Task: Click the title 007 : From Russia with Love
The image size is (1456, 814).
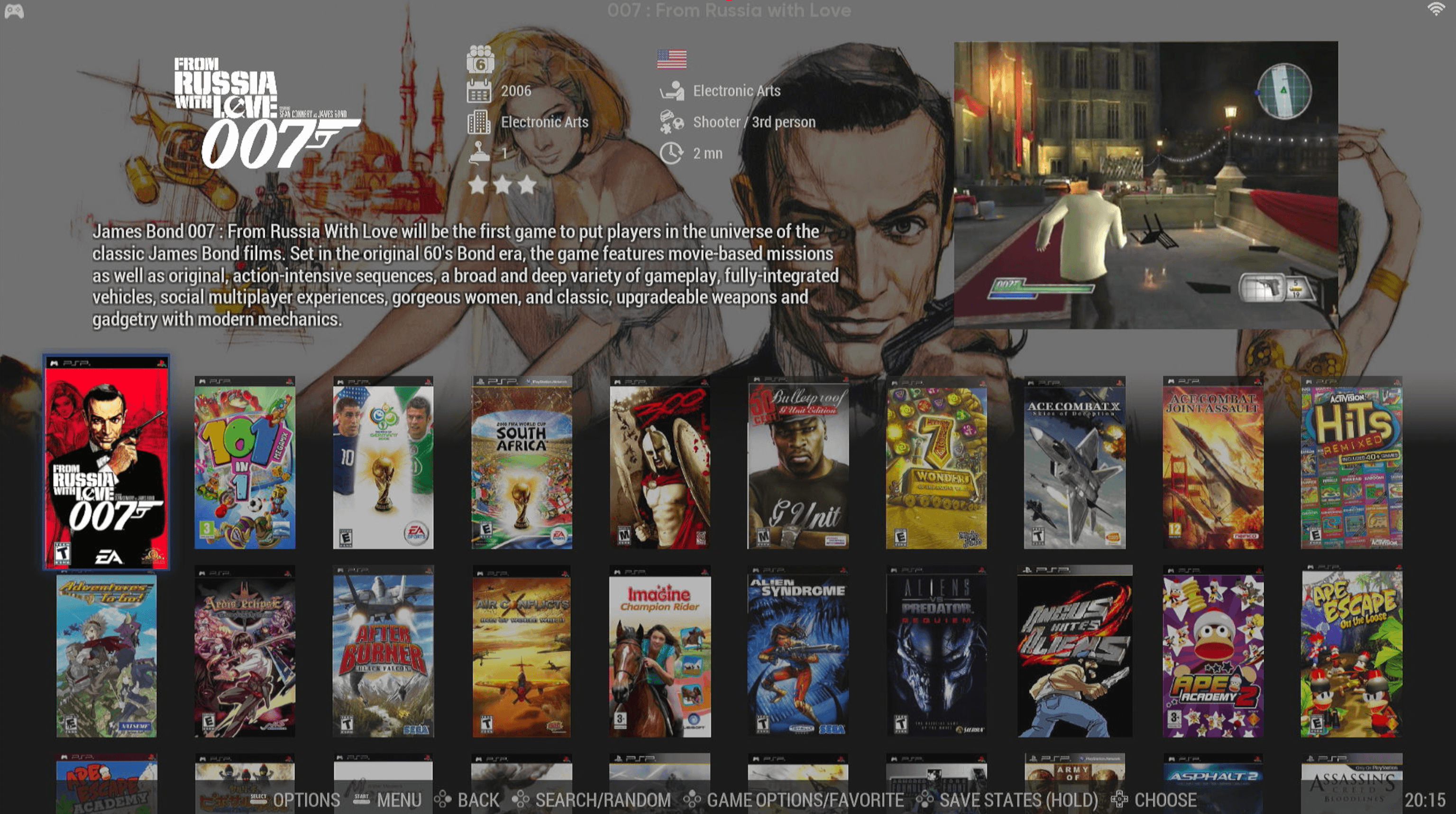Action: (x=729, y=10)
